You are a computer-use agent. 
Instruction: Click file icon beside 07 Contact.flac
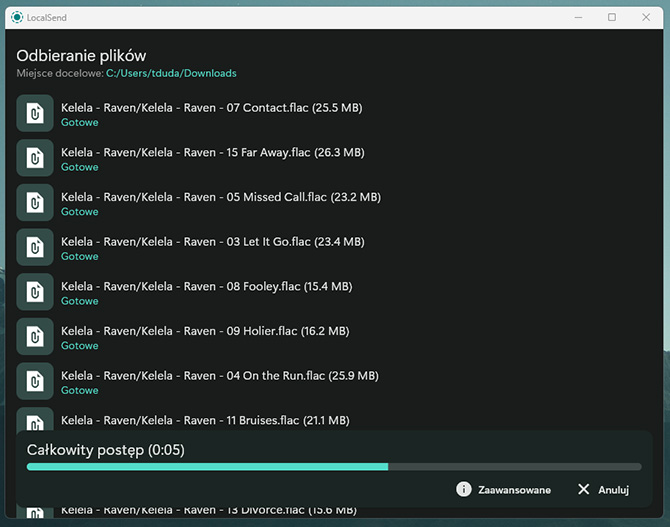[35, 113]
